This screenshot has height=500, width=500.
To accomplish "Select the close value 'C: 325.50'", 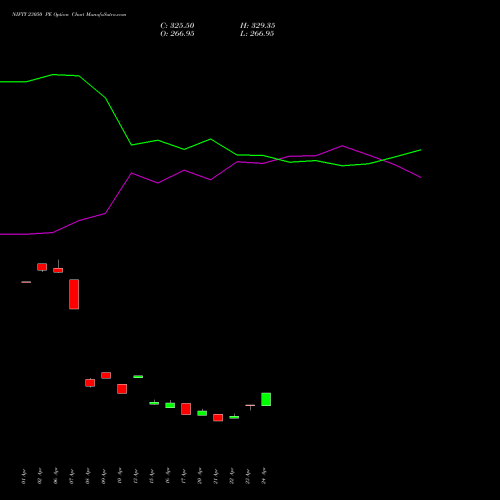I will coord(177,26).
